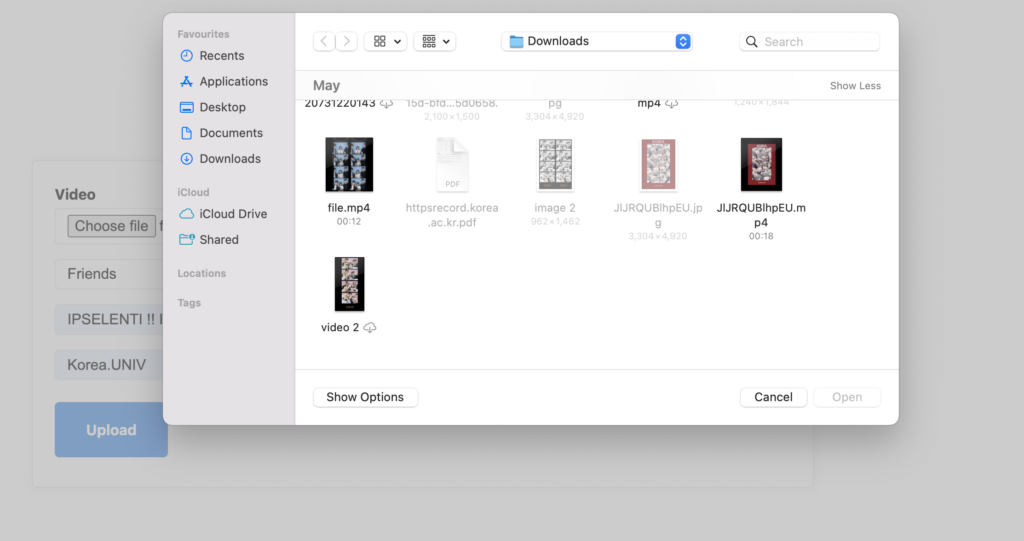
Task: Click the Desktop icon in the sidebar
Action: (186, 107)
